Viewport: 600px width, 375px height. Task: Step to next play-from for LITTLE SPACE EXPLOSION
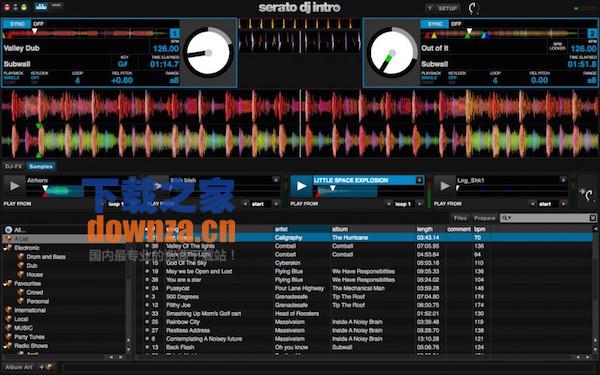click(419, 204)
